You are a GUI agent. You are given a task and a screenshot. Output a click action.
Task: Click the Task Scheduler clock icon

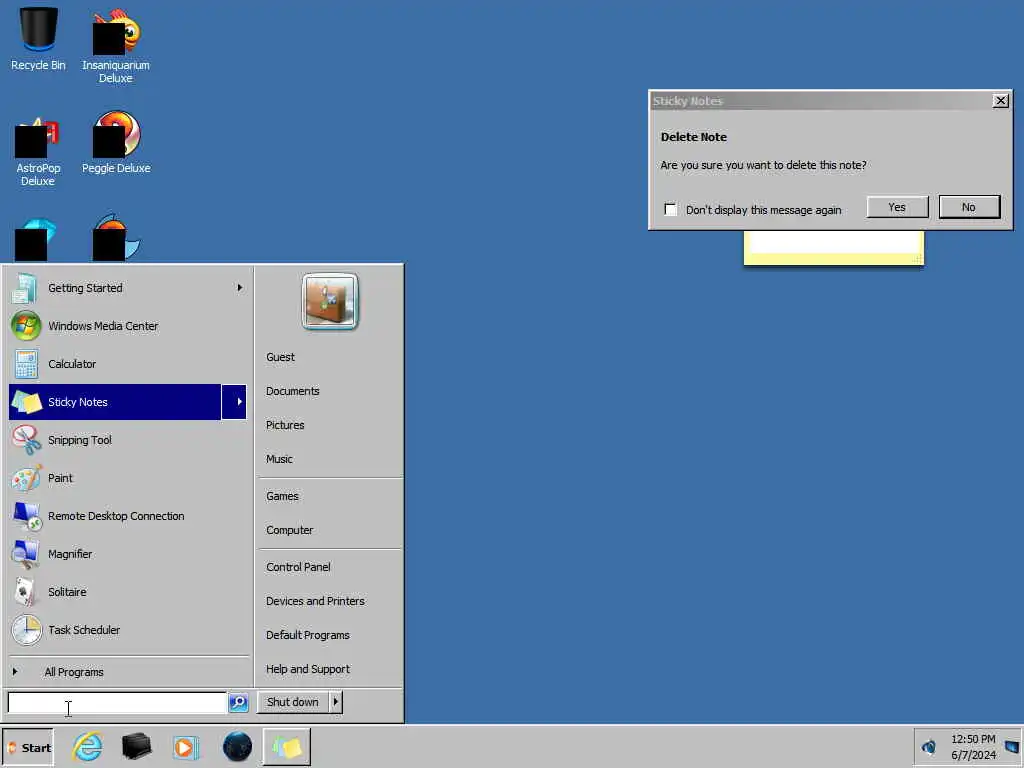(x=26, y=630)
